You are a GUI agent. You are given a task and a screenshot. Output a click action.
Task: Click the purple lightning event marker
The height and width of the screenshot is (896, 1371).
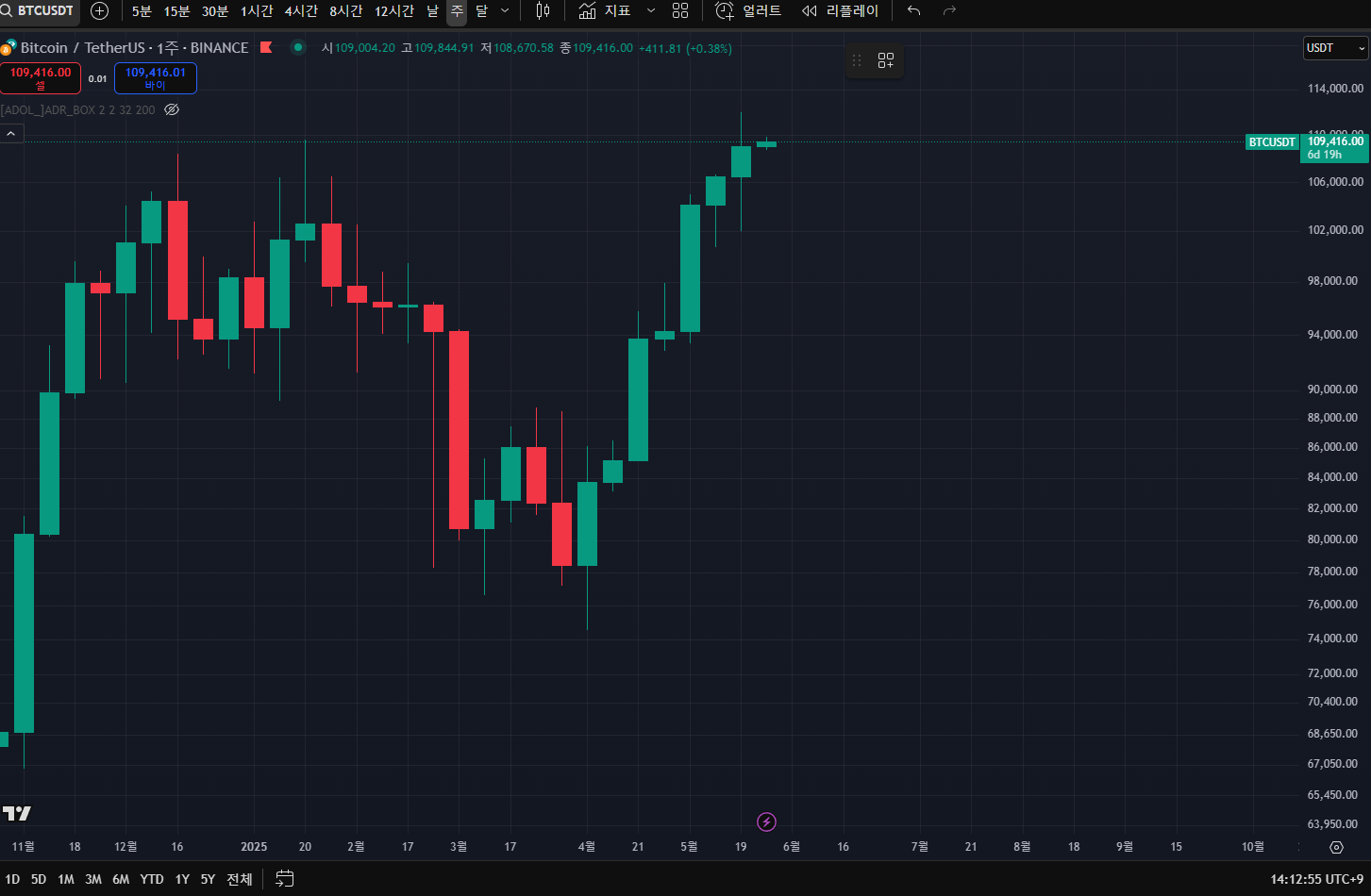767,822
